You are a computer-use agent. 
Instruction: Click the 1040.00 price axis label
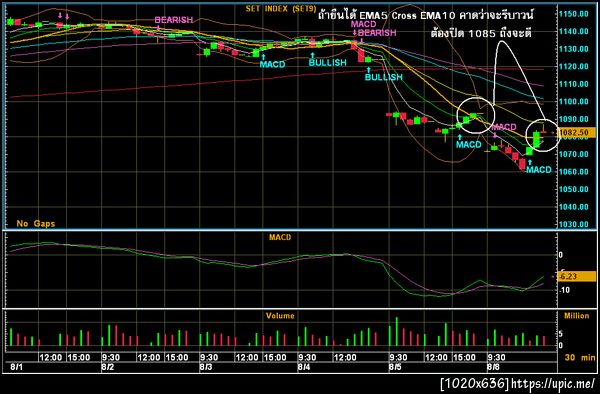(x=574, y=207)
